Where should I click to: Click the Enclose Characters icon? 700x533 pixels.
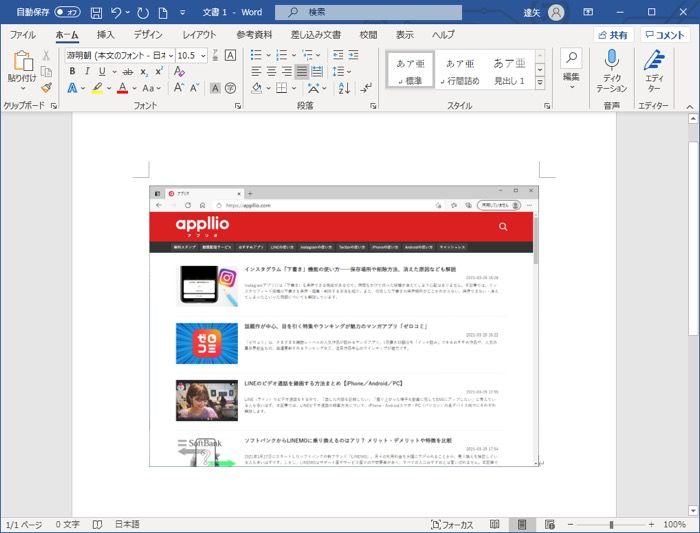pos(230,88)
